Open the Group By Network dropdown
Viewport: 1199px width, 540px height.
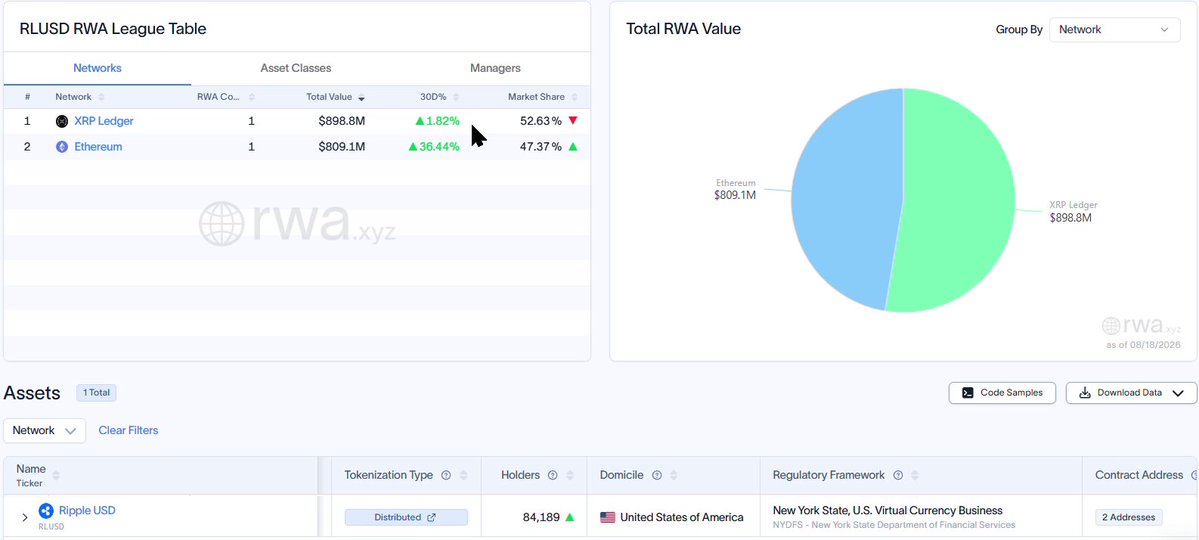[x=1114, y=30]
